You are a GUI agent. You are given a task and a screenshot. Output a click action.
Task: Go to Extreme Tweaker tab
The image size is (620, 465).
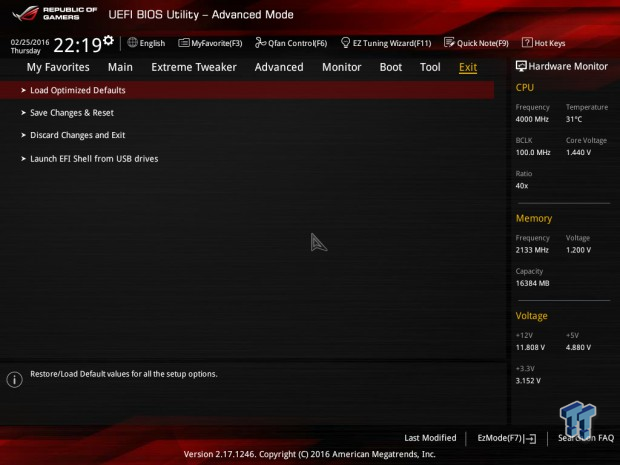194,67
